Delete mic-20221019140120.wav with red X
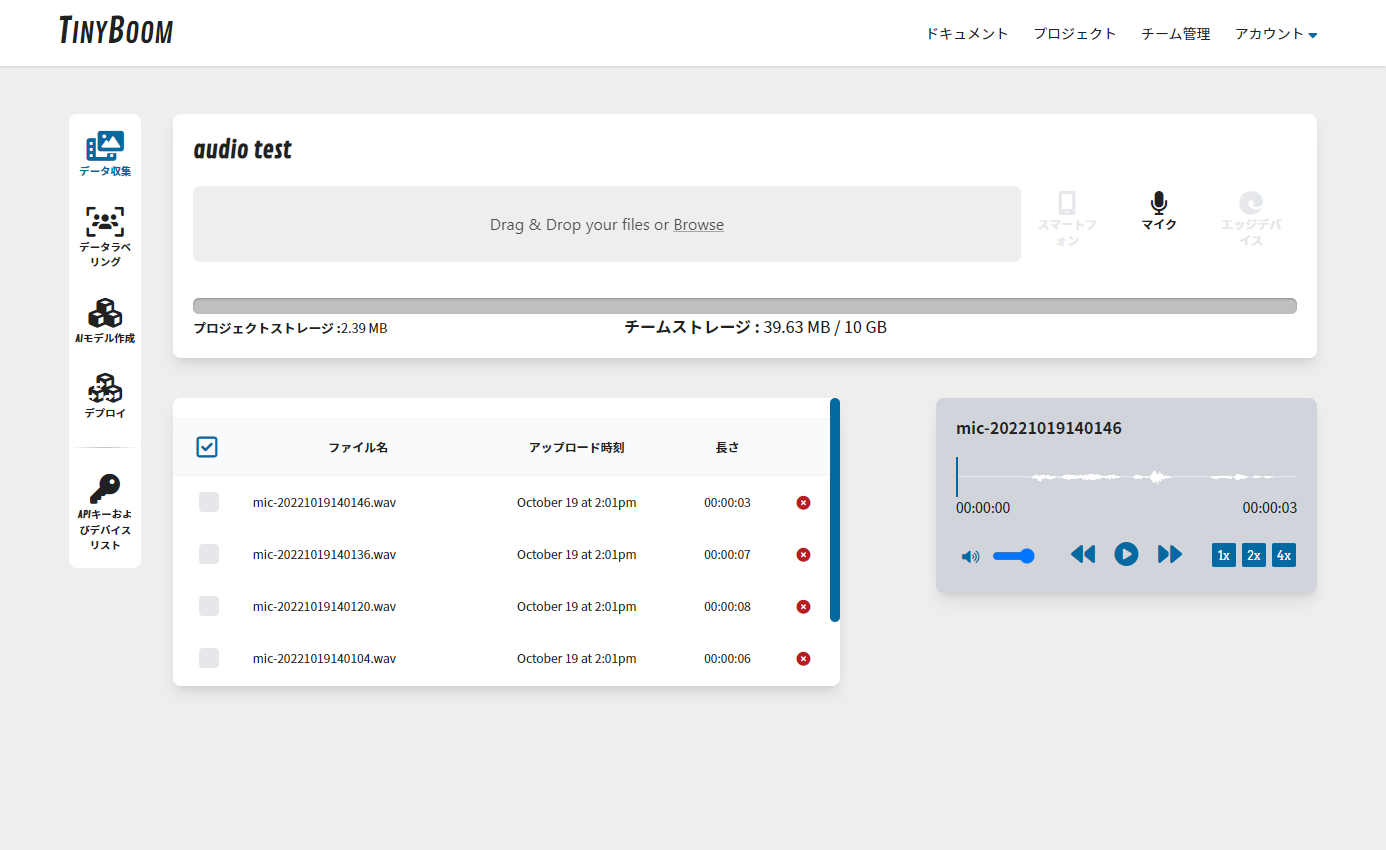This screenshot has width=1386, height=850. tap(803, 606)
